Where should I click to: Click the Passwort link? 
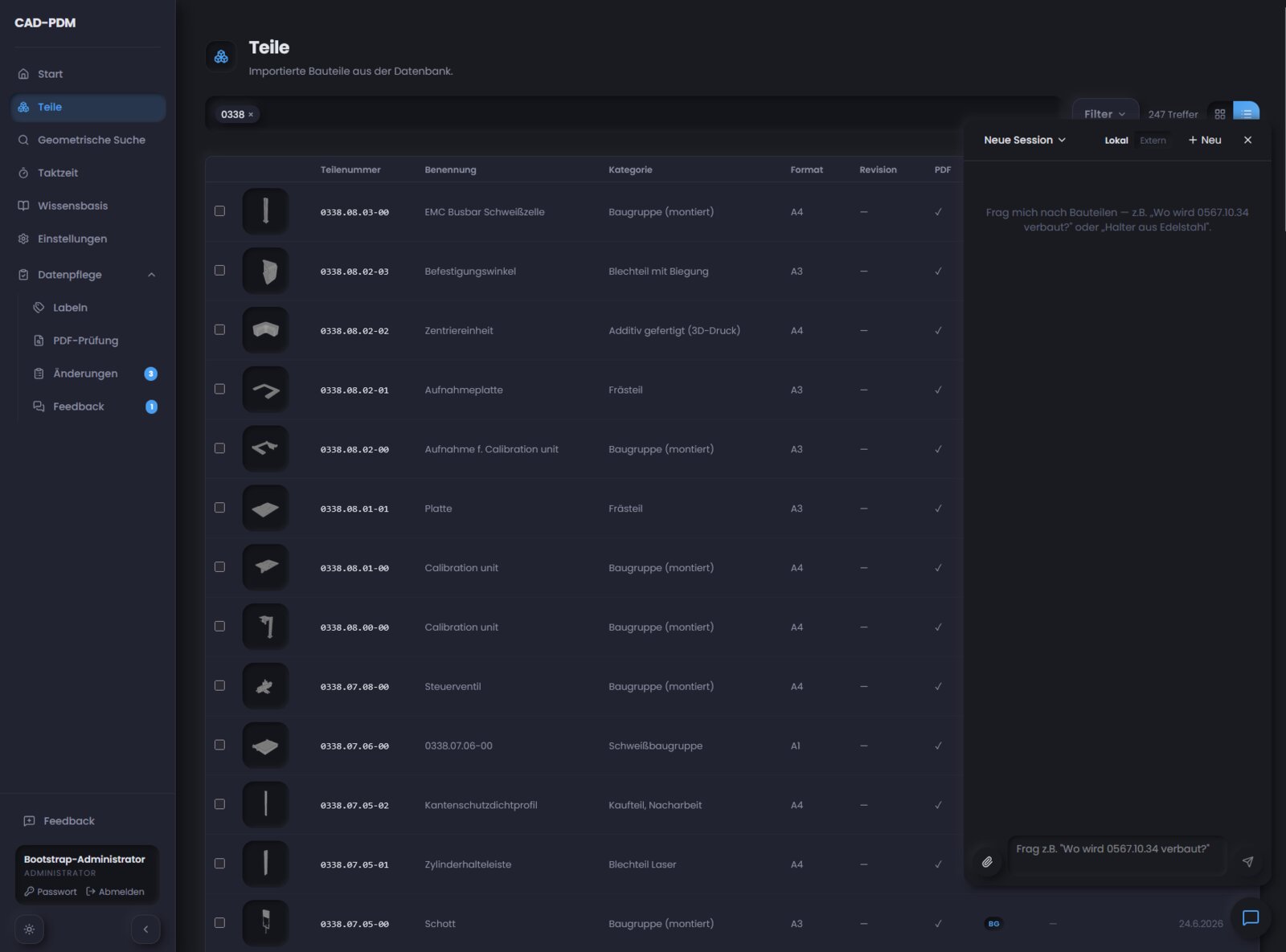51,892
